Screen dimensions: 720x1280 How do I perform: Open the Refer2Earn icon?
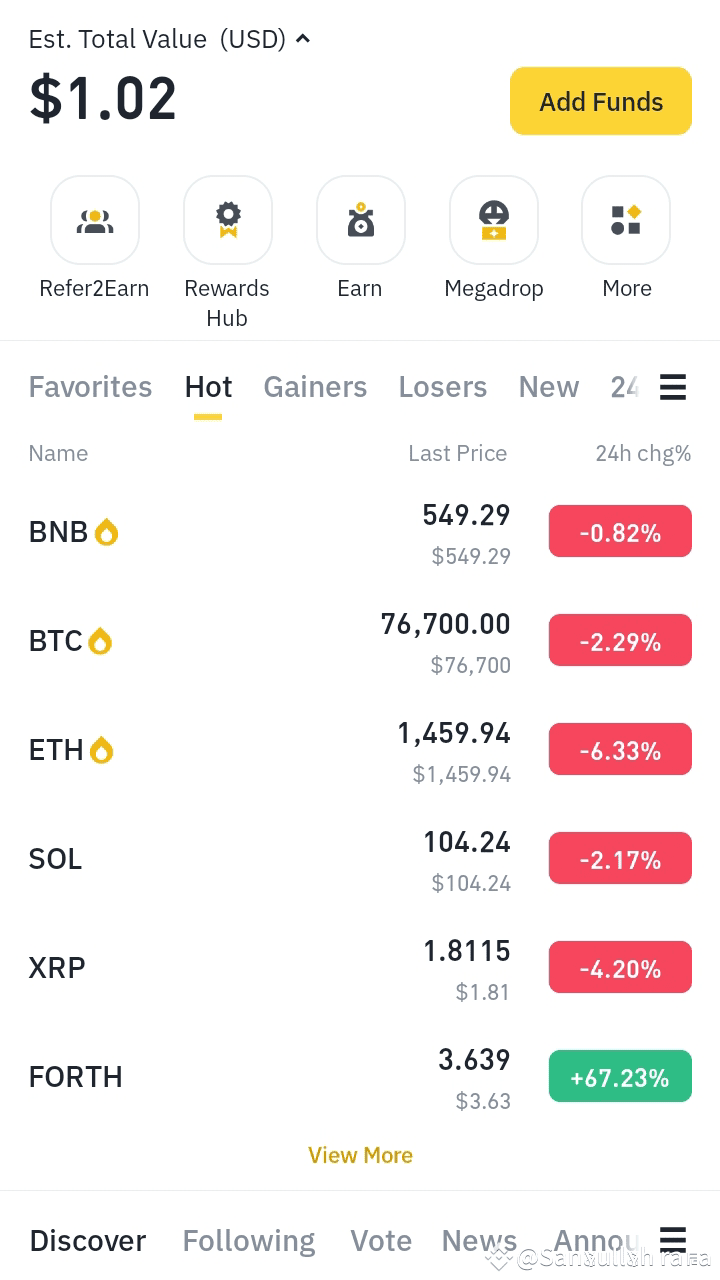click(x=95, y=220)
